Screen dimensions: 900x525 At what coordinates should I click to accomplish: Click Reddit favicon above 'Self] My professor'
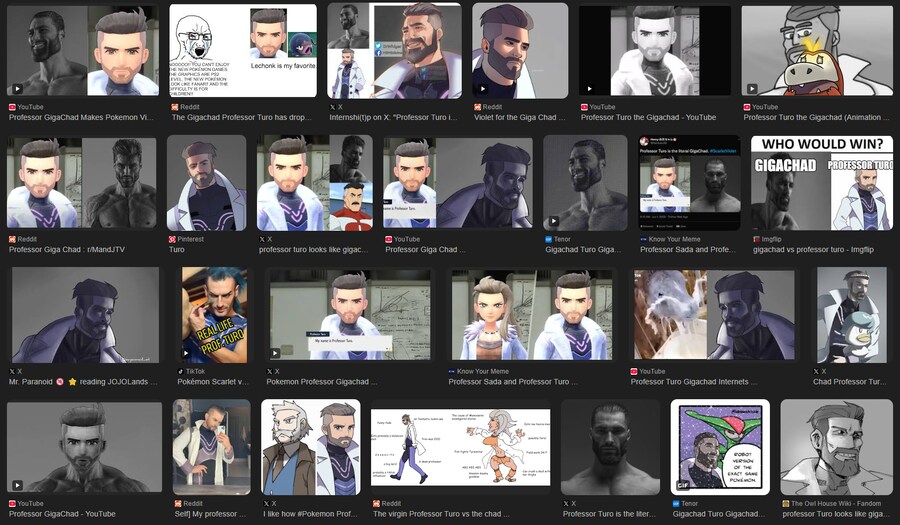(x=178, y=503)
